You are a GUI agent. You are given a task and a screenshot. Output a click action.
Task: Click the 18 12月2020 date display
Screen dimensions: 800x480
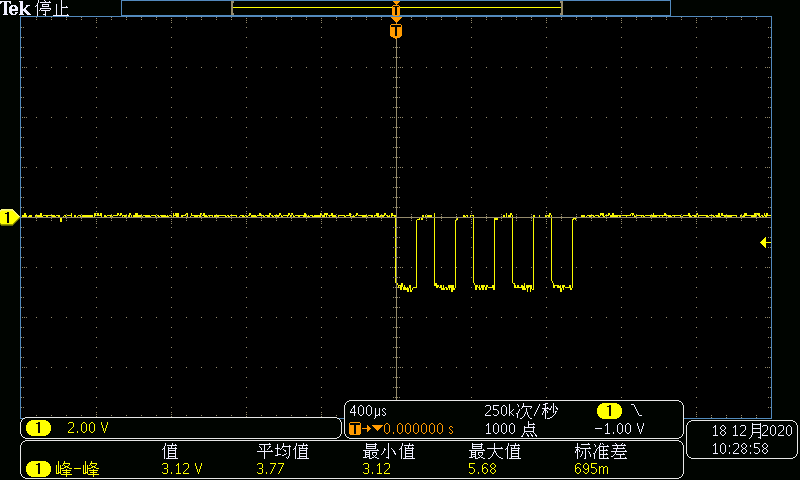pos(752,431)
